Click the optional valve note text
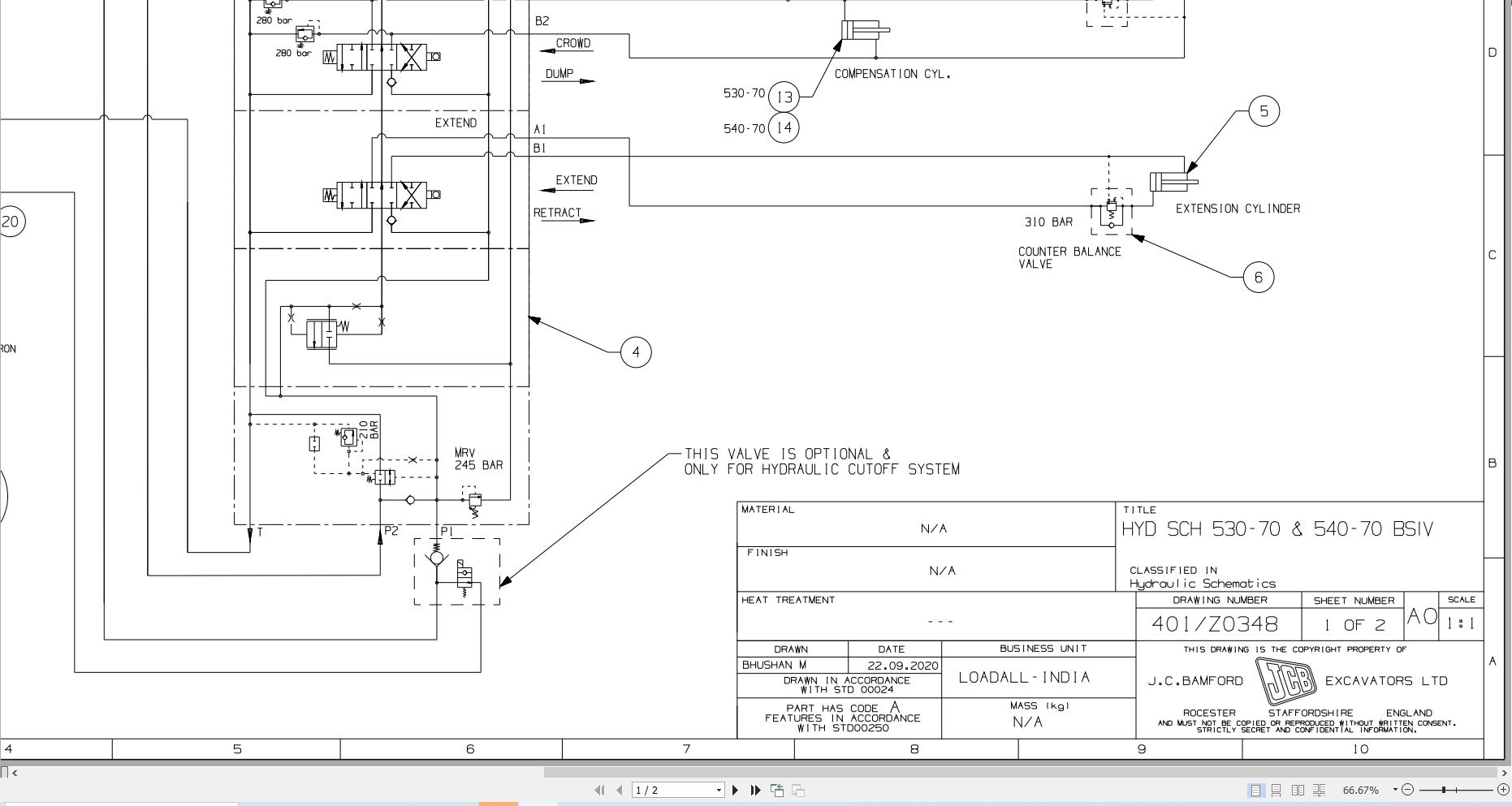The width and height of the screenshot is (1512, 806). [822, 462]
